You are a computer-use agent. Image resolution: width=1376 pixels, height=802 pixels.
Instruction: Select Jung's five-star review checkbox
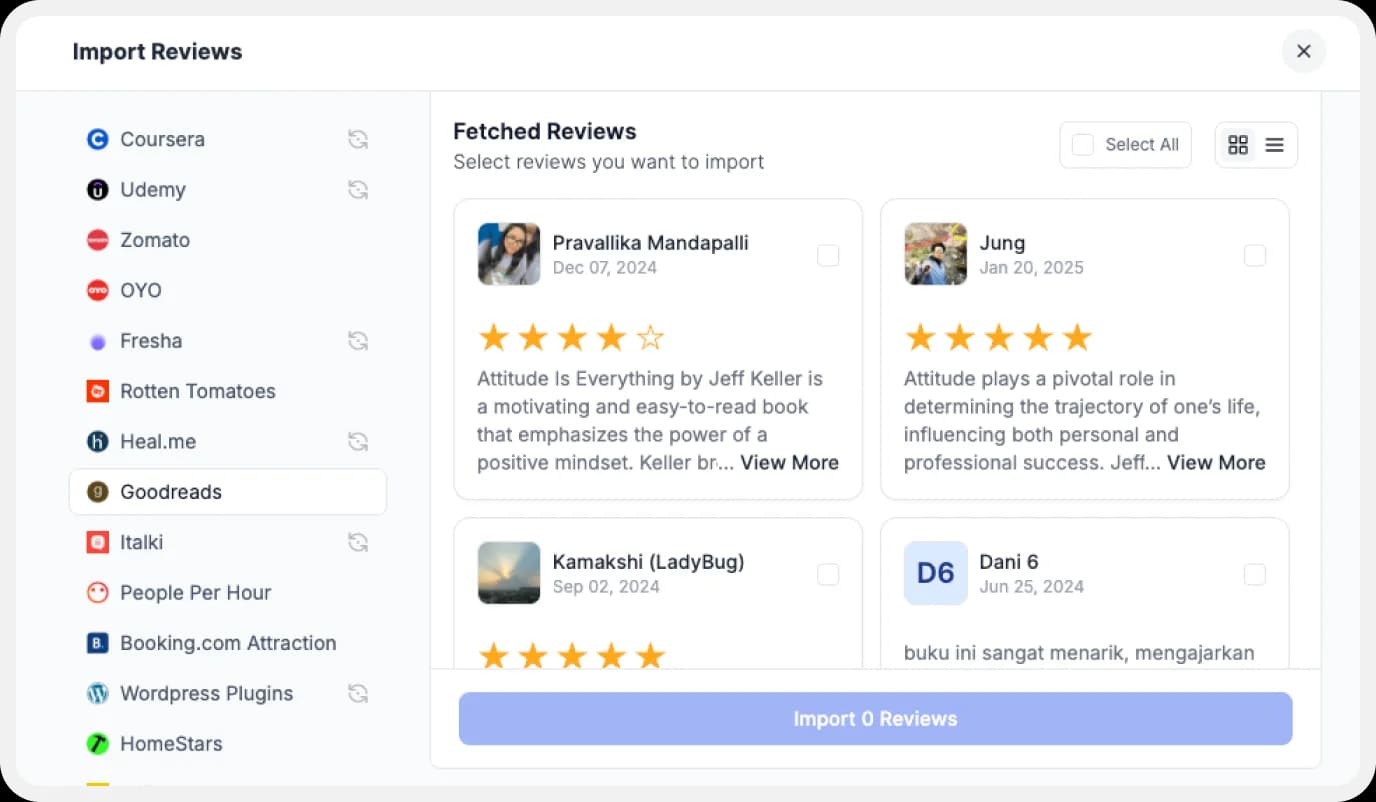1255,256
